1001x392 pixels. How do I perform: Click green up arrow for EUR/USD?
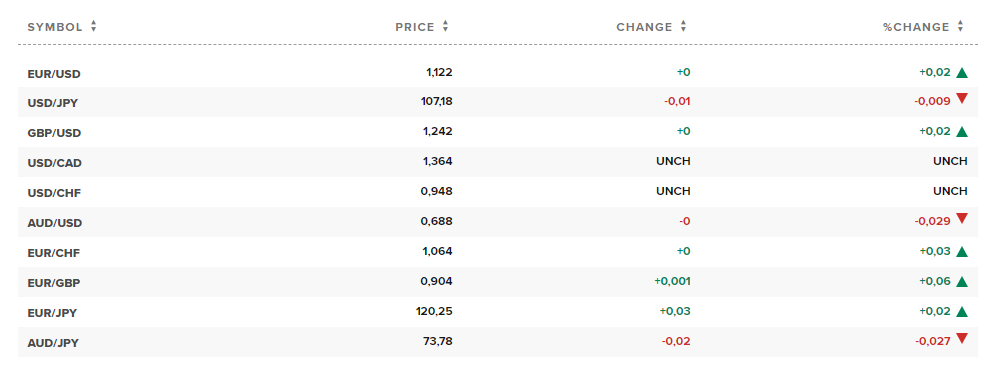tap(962, 73)
